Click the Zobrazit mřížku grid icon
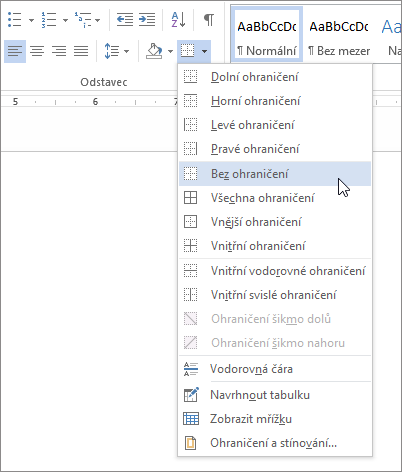The image size is (402, 472). [x=191, y=419]
